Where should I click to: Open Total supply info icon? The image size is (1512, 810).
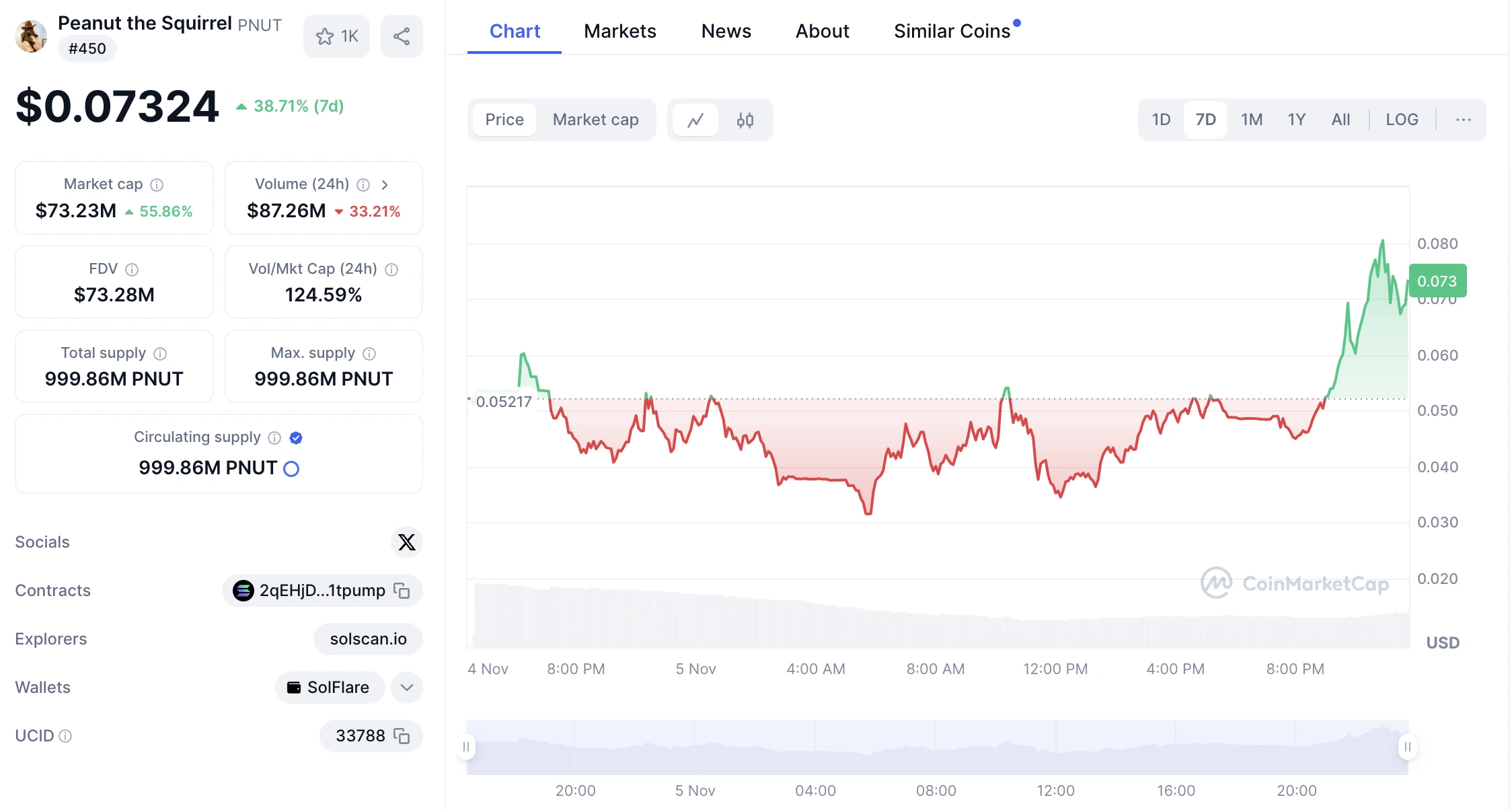[x=160, y=353]
